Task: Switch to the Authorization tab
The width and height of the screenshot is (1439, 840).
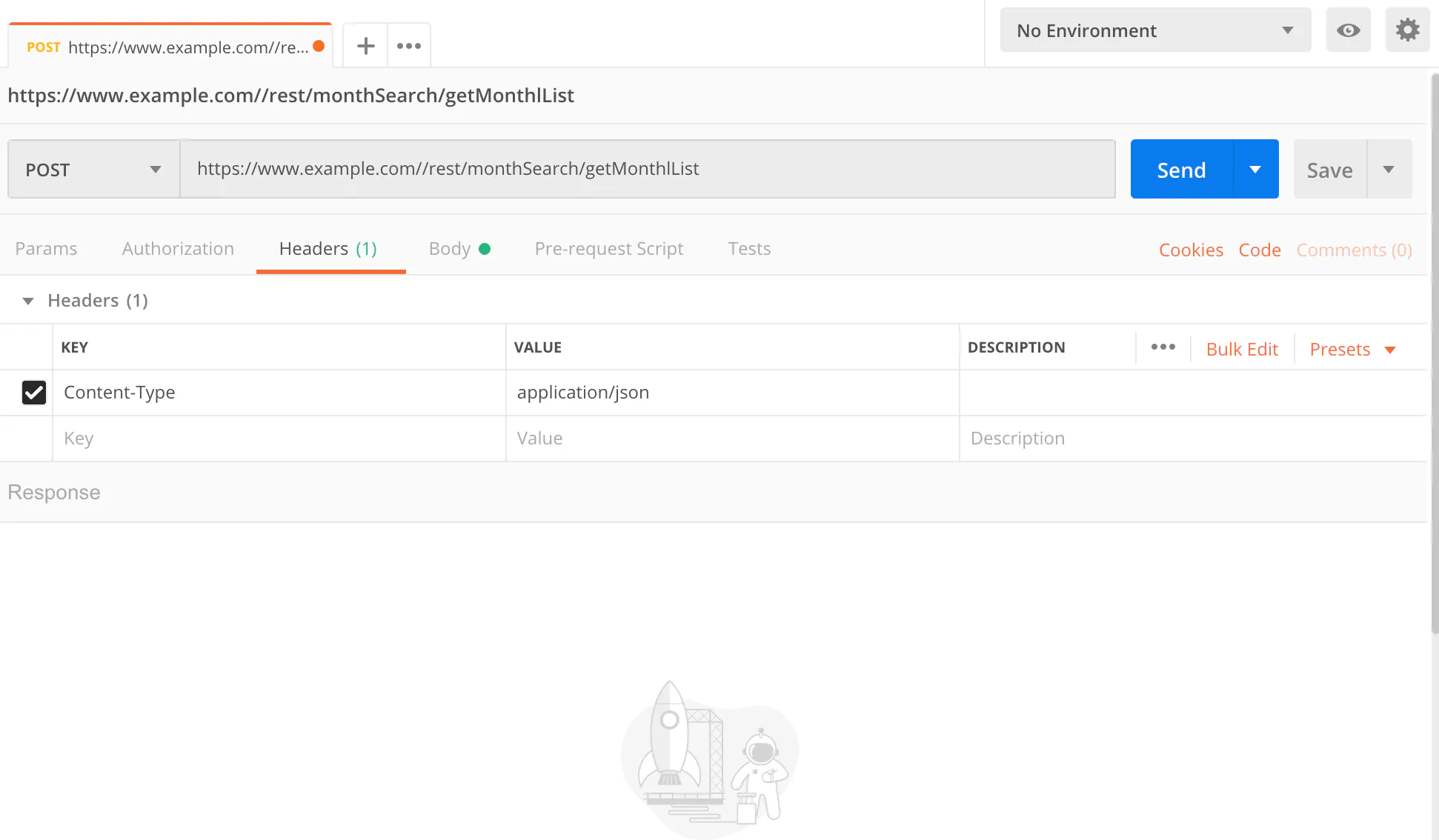Action: click(x=178, y=249)
